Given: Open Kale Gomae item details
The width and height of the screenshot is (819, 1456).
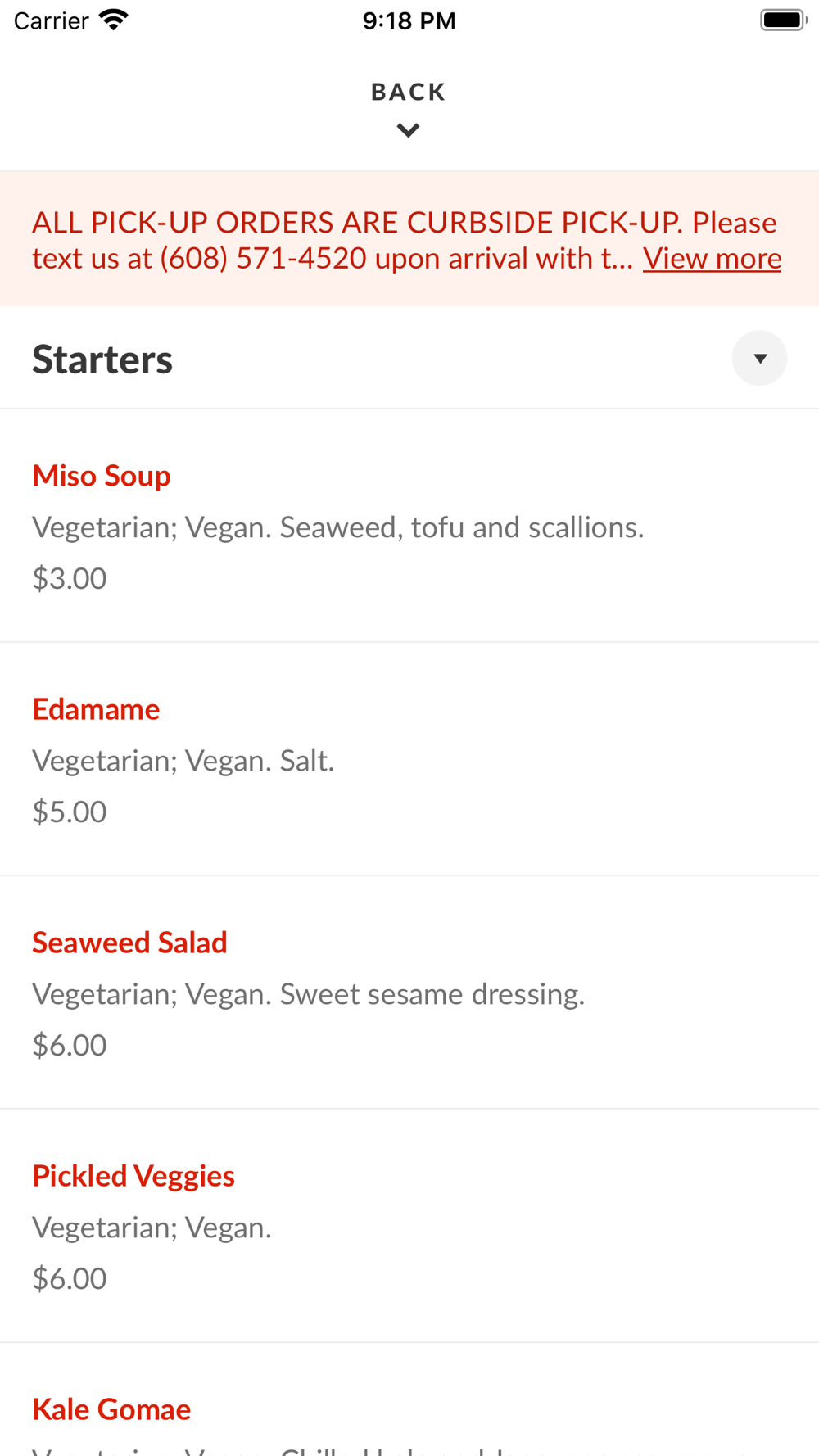Looking at the screenshot, I should (x=111, y=1409).
